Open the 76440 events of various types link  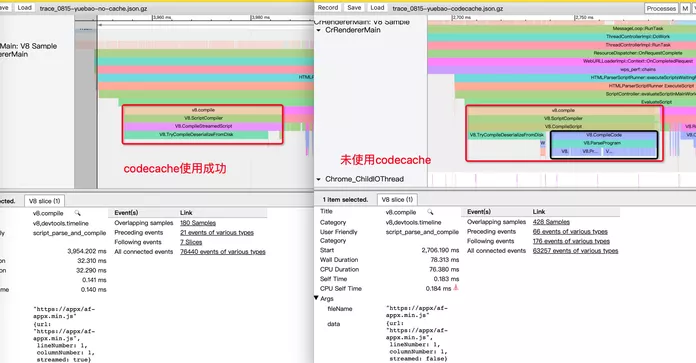[x=222, y=252]
